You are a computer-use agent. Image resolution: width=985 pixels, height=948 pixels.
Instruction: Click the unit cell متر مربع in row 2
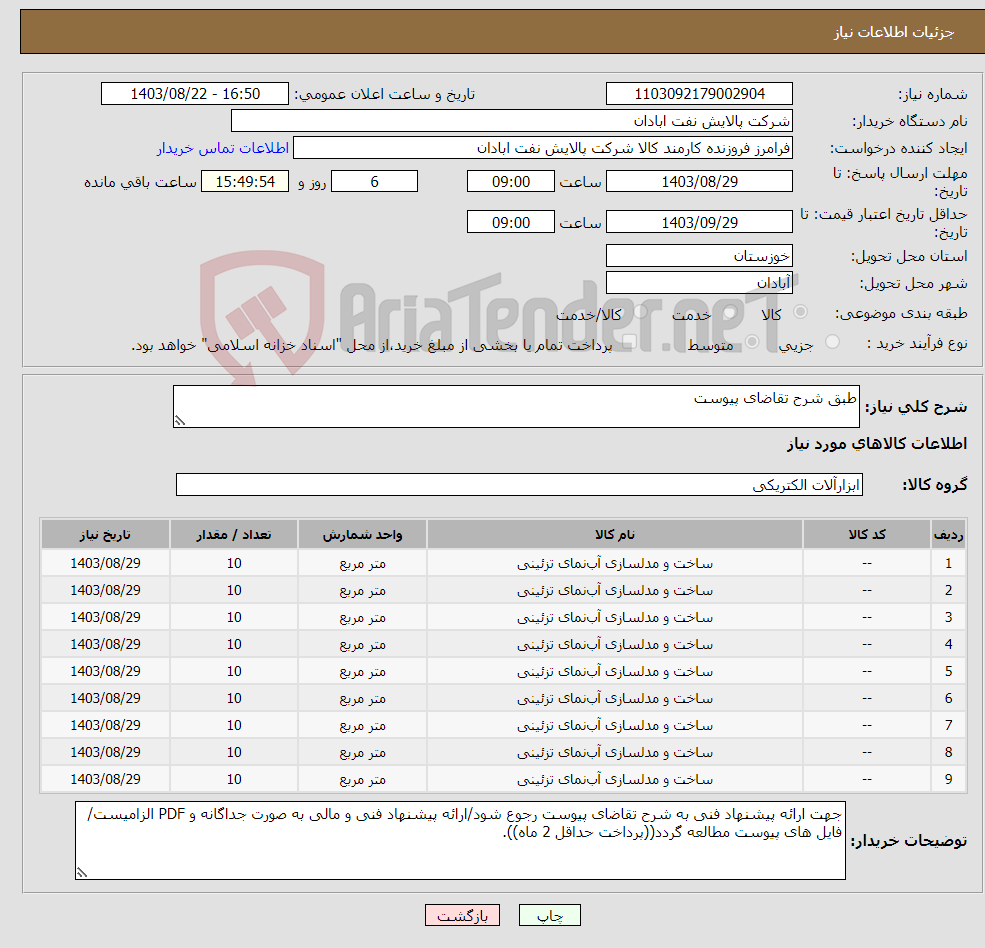click(362, 591)
